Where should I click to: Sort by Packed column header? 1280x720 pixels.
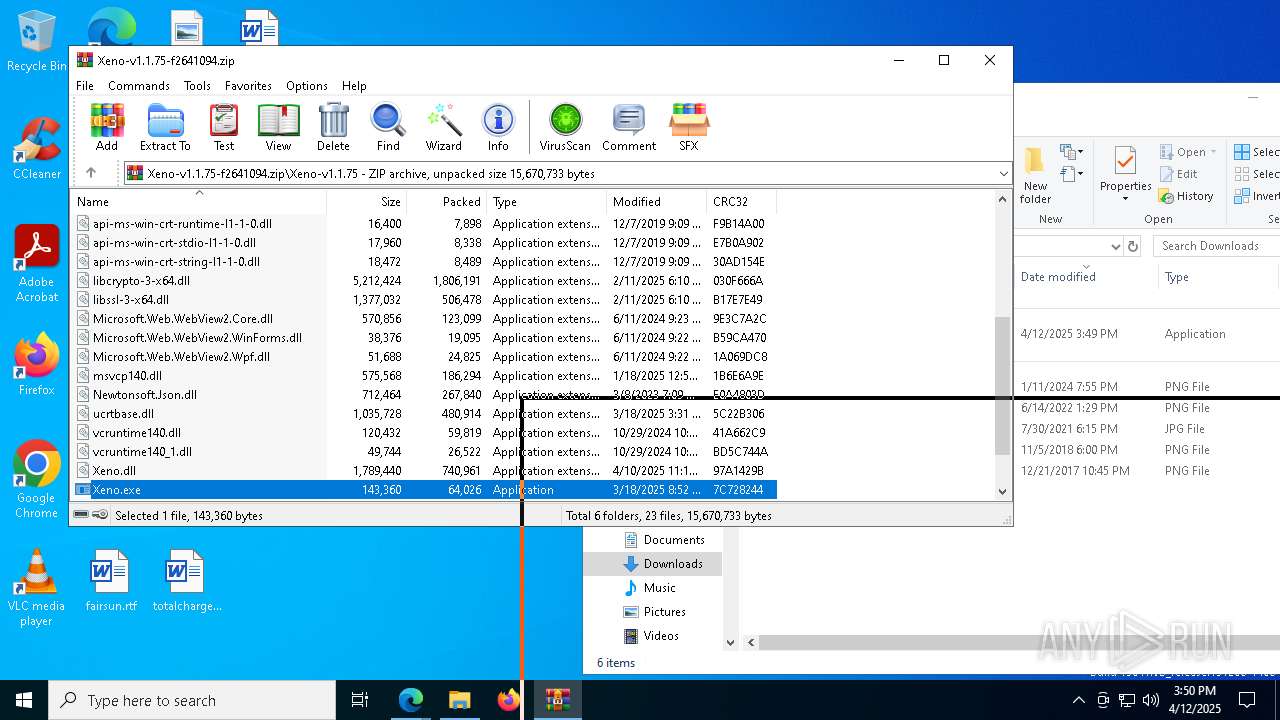pos(446,201)
